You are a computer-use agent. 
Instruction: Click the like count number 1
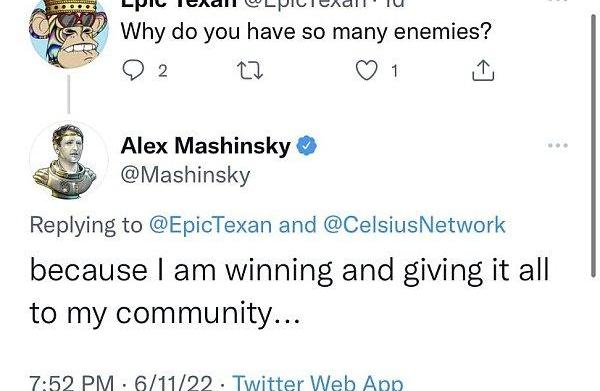[395, 71]
